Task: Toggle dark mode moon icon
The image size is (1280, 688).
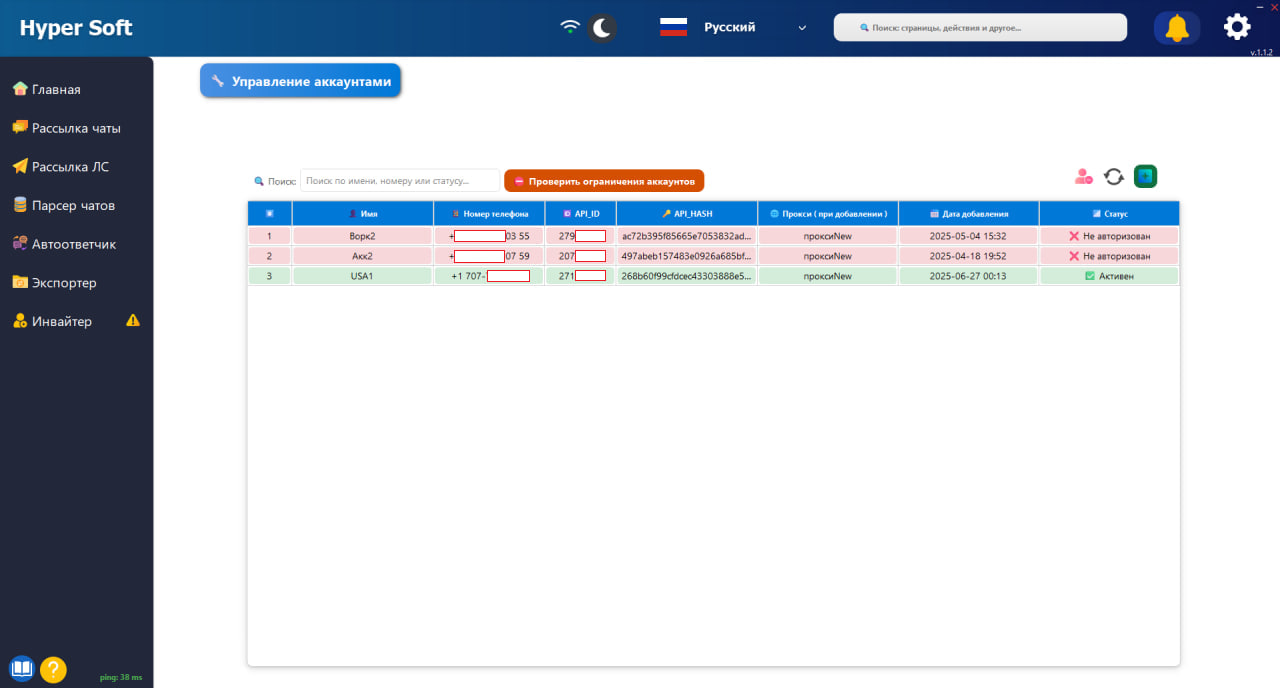Action: click(602, 28)
